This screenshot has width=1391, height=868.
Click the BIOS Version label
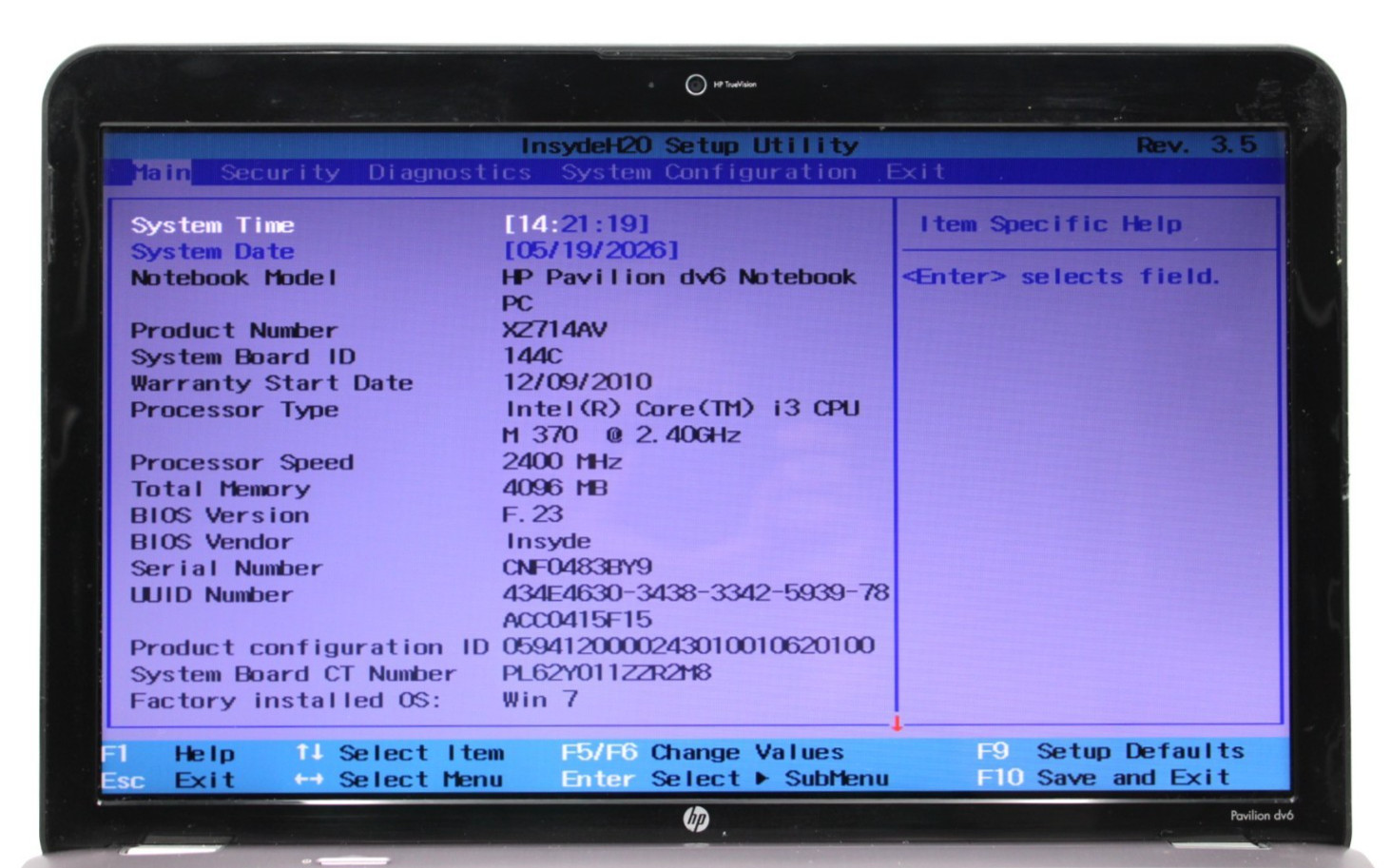point(220,515)
